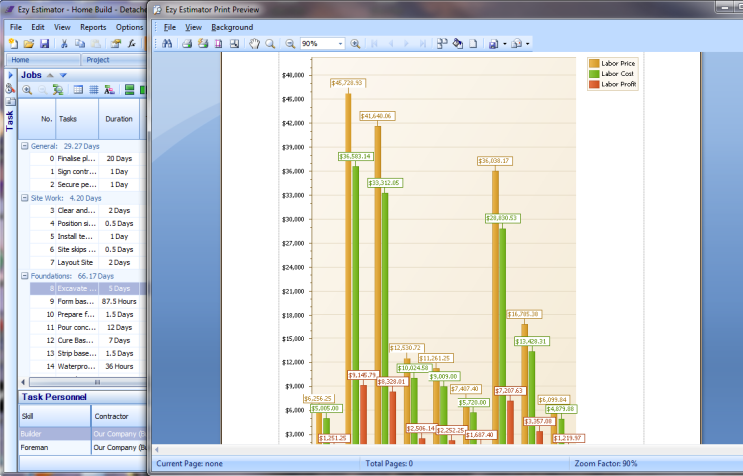This screenshot has width=743, height=476.
Task: Open folder icon in main toolbar
Action: 28,44
